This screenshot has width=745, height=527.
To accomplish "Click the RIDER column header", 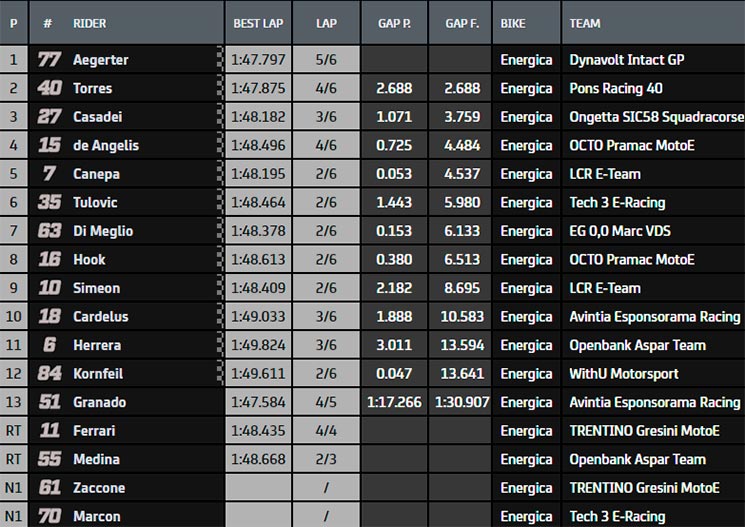I will click(x=89, y=23).
